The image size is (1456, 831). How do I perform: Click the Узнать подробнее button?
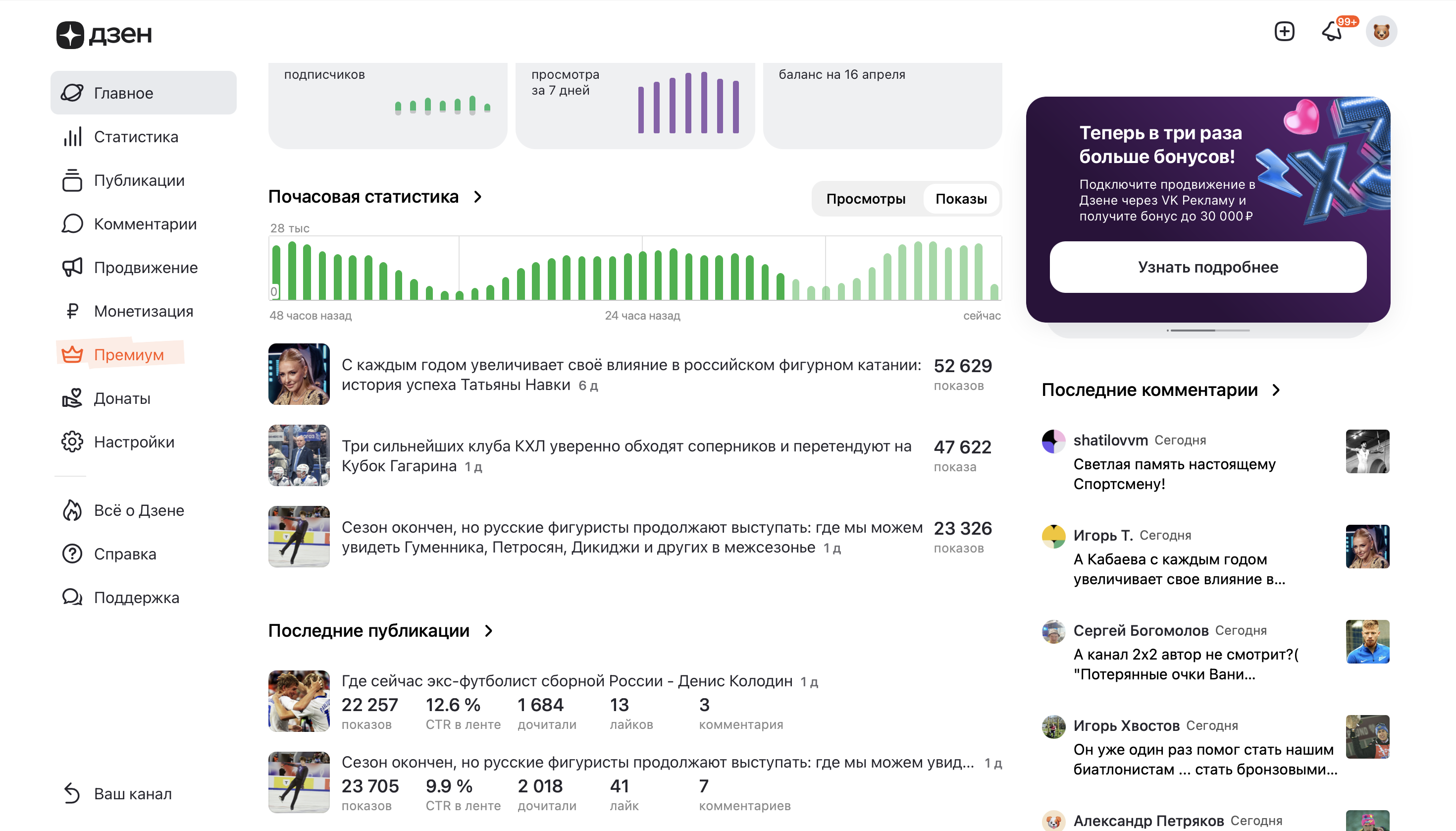click(1207, 267)
